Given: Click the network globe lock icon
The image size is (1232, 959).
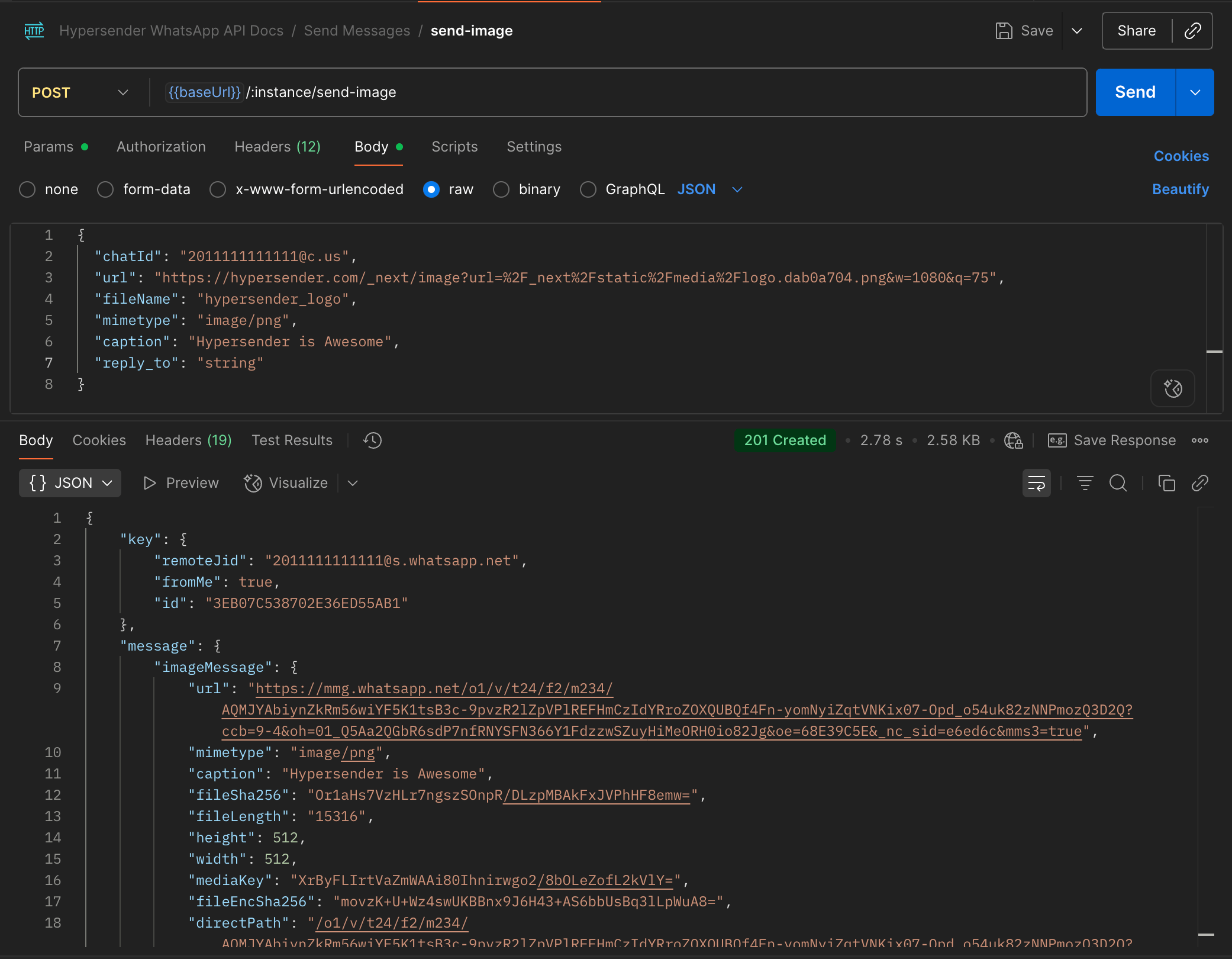Looking at the screenshot, I should 1013,440.
